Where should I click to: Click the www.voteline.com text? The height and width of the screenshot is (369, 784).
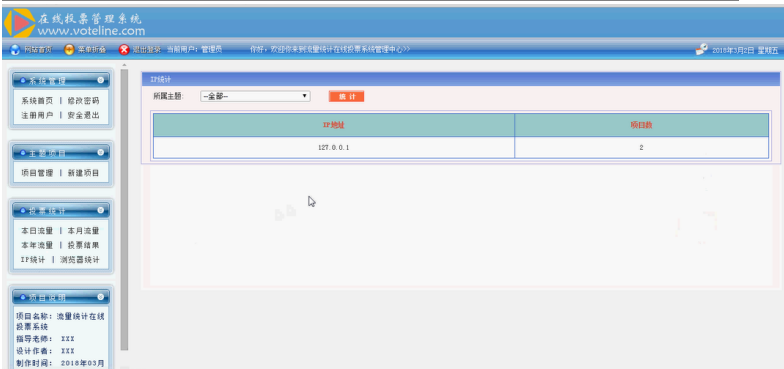point(91,31)
